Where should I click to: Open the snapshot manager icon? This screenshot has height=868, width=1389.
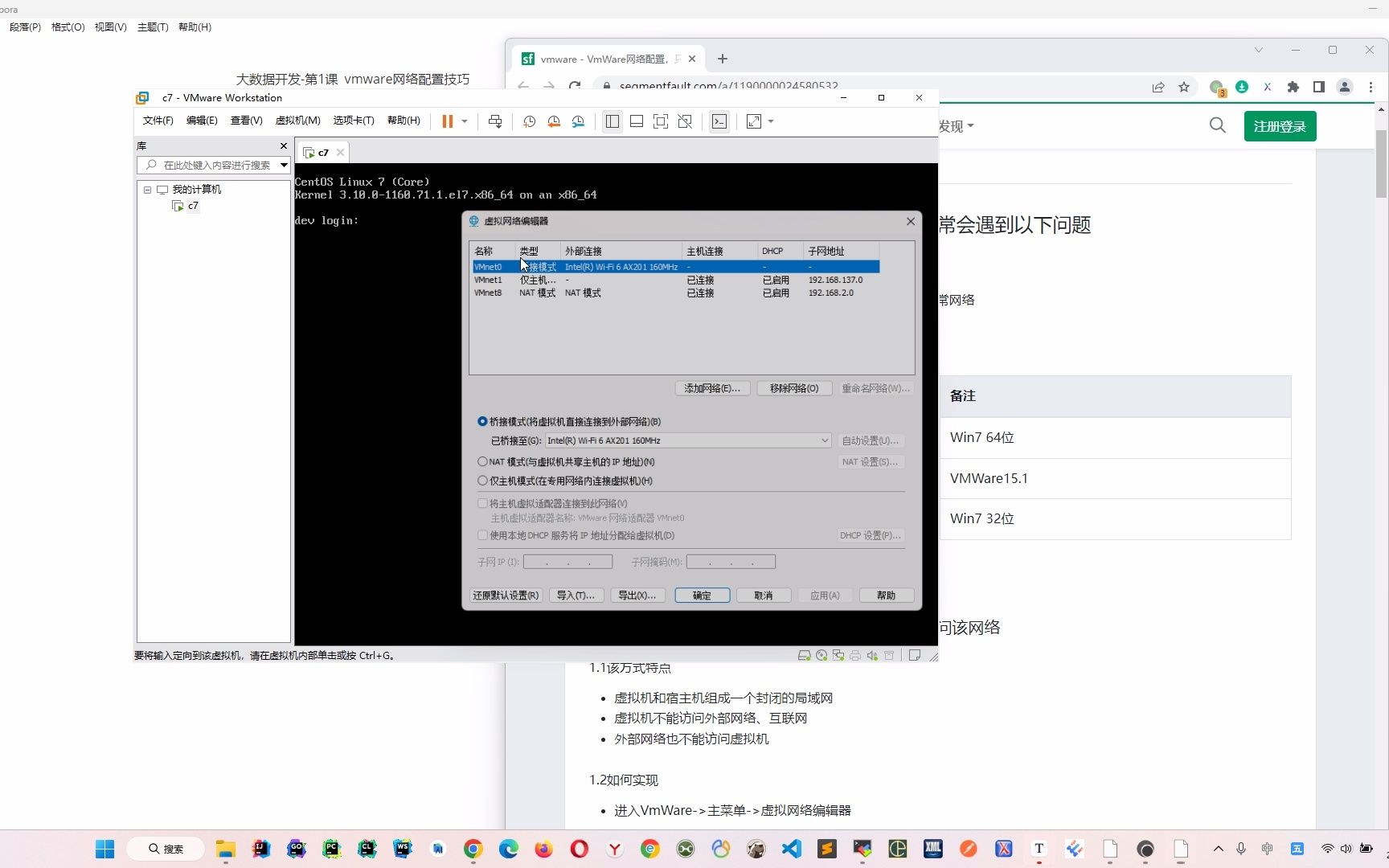tap(578, 121)
